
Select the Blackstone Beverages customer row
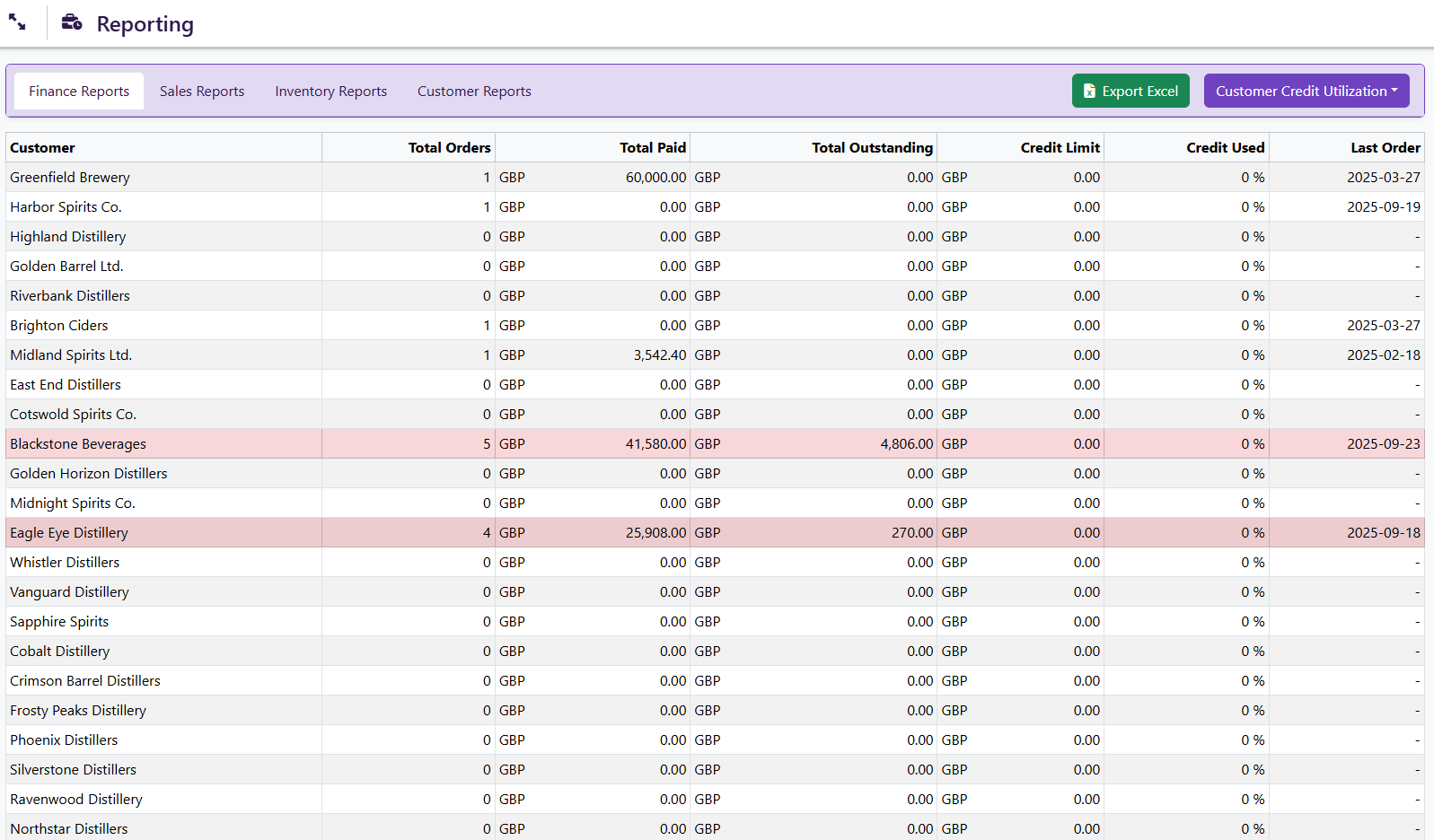[78, 443]
